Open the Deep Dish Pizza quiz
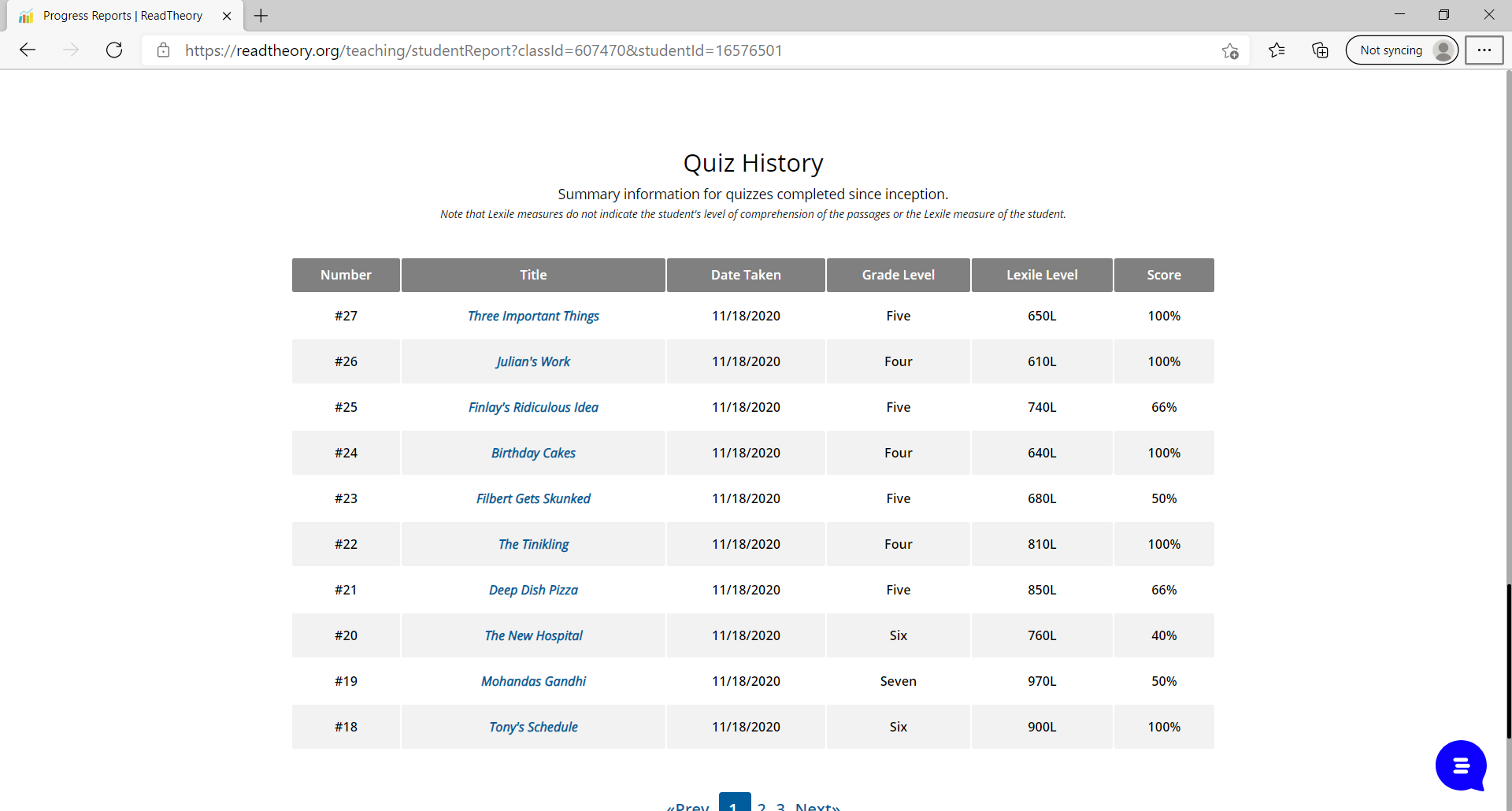 (x=533, y=590)
